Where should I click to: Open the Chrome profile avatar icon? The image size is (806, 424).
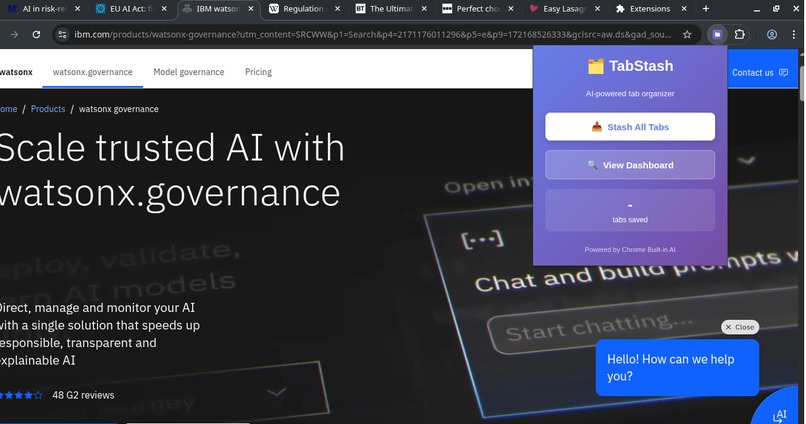(x=772, y=34)
